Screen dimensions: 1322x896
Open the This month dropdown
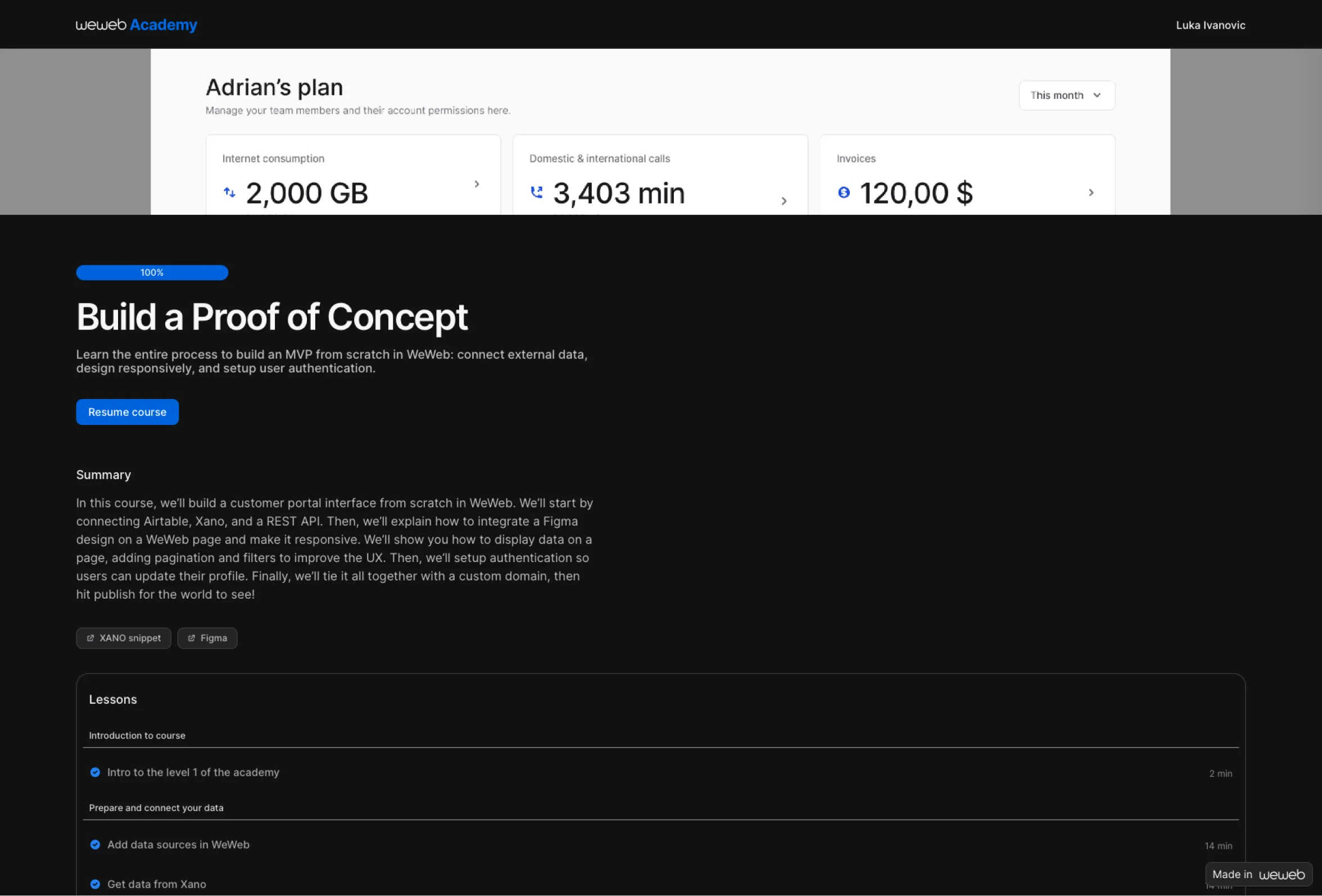pos(1066,96)
